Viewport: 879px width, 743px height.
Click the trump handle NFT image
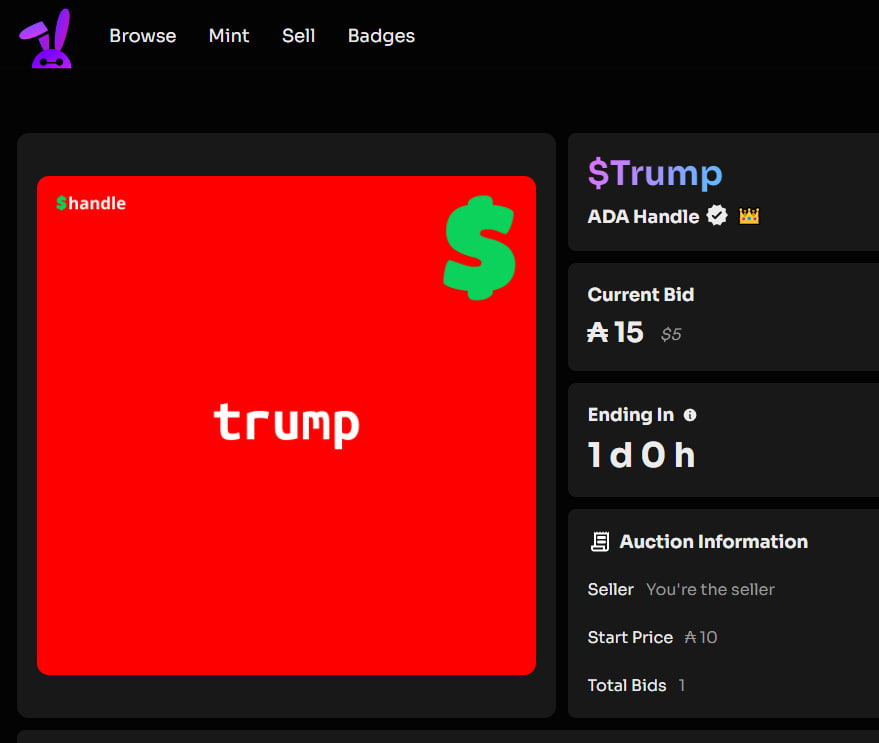(x=286, y=425)
